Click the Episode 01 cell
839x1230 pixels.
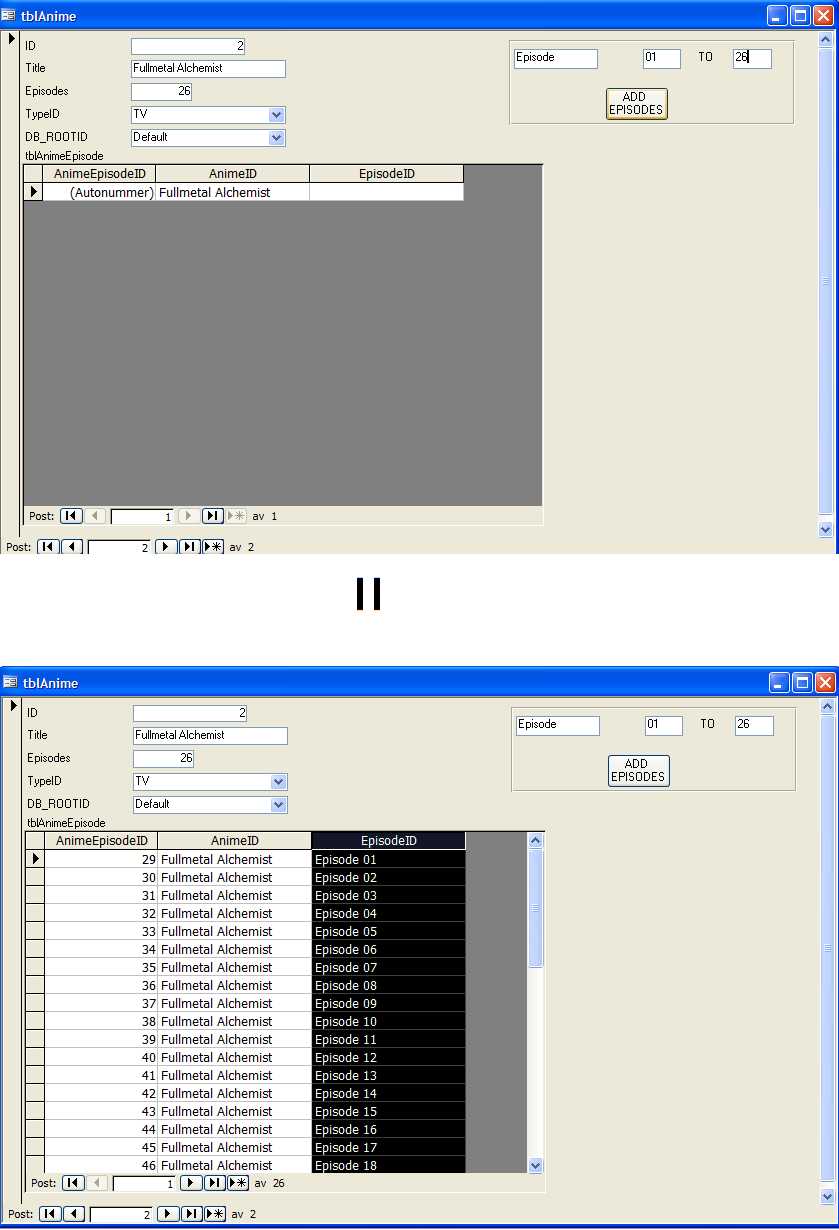(x=388, y=859)
